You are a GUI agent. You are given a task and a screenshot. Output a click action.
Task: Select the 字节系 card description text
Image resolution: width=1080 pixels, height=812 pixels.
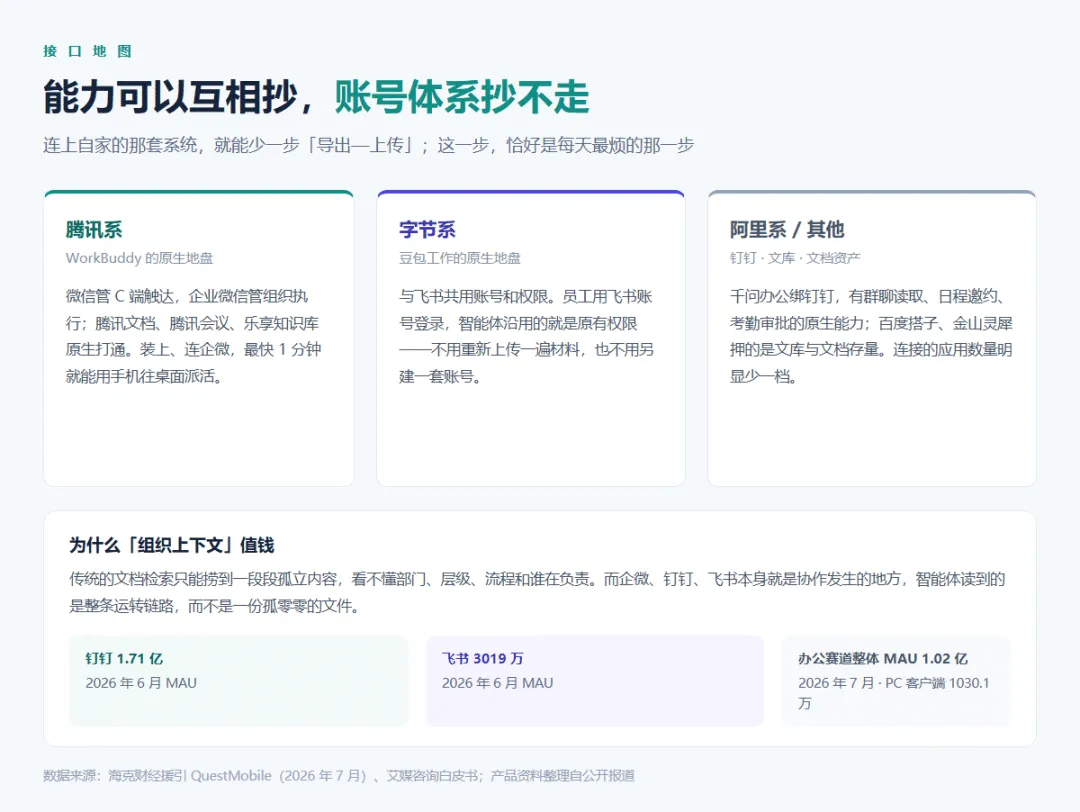click(526, 336)
